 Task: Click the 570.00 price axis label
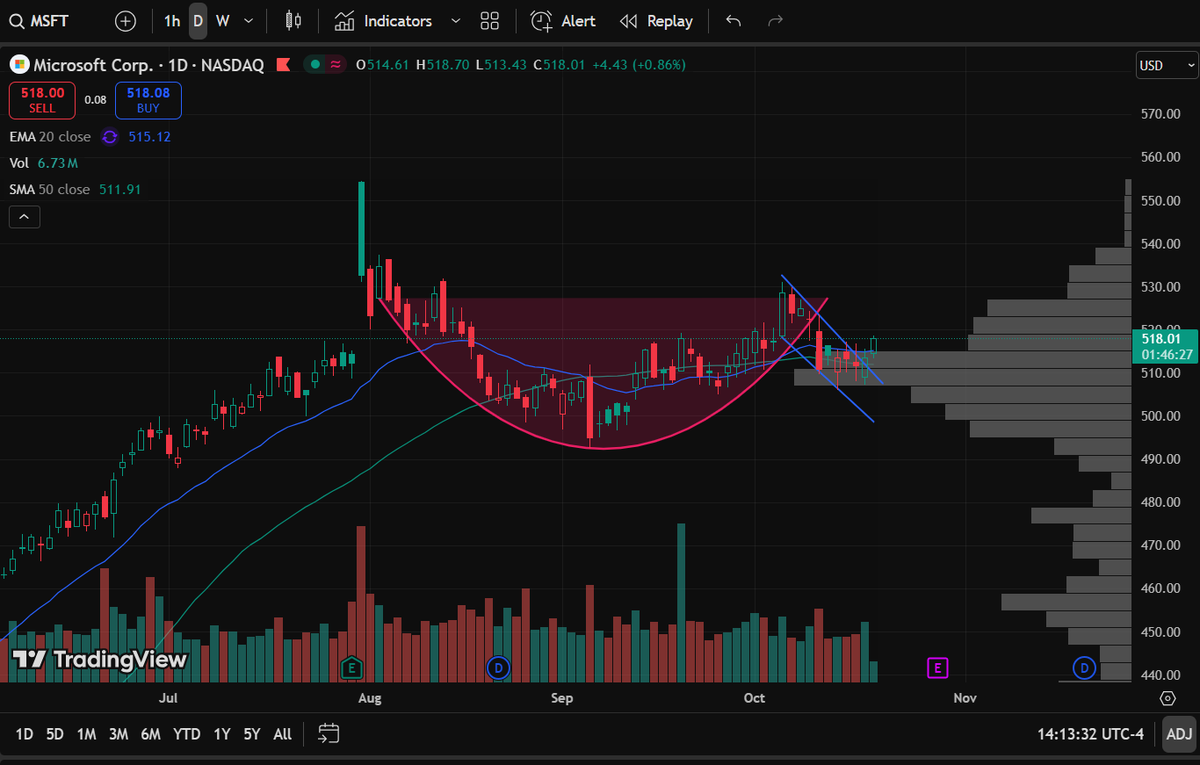tap(1162, 114)
